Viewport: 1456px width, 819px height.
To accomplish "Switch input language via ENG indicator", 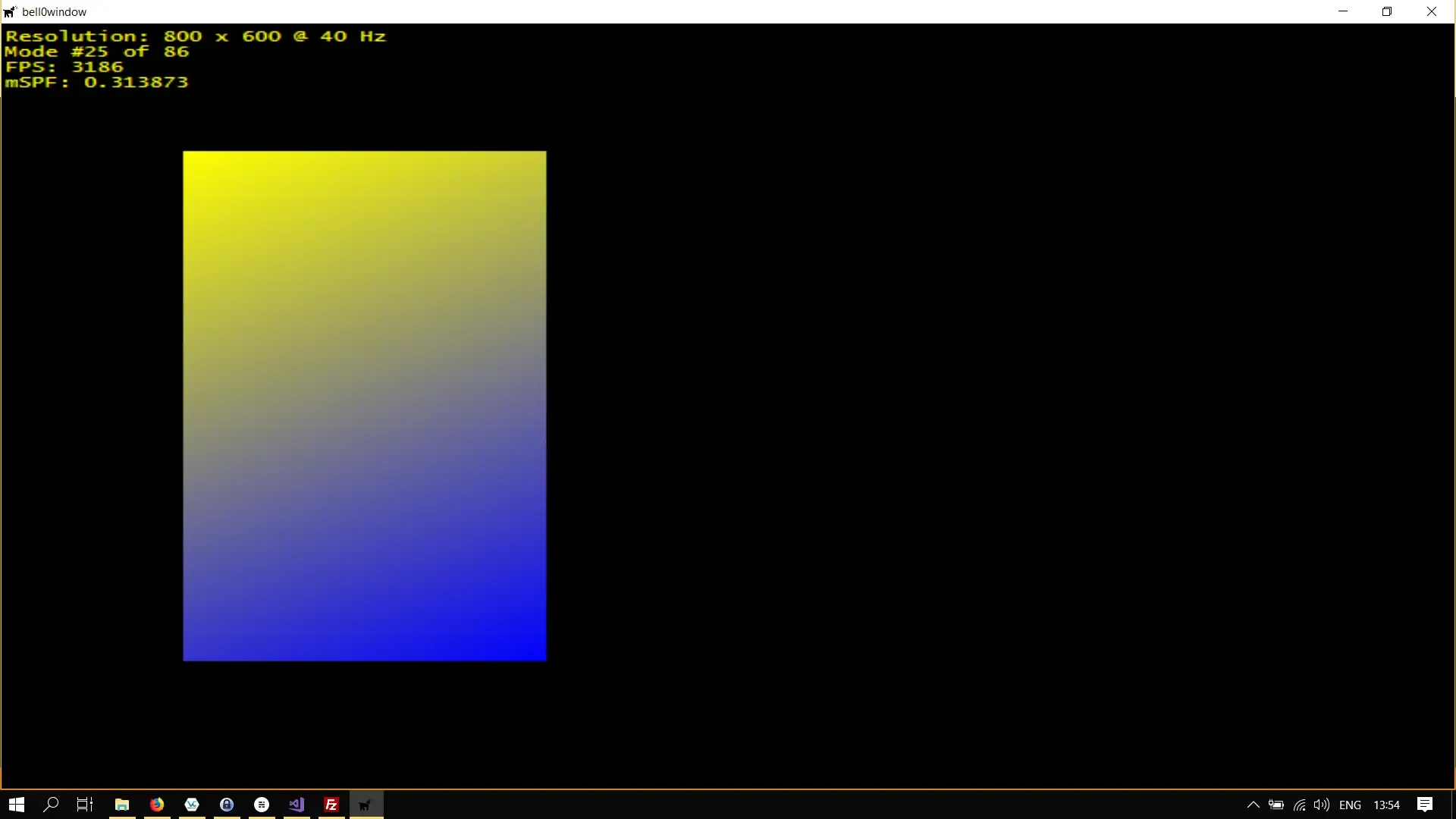I will pos(1352,805).
